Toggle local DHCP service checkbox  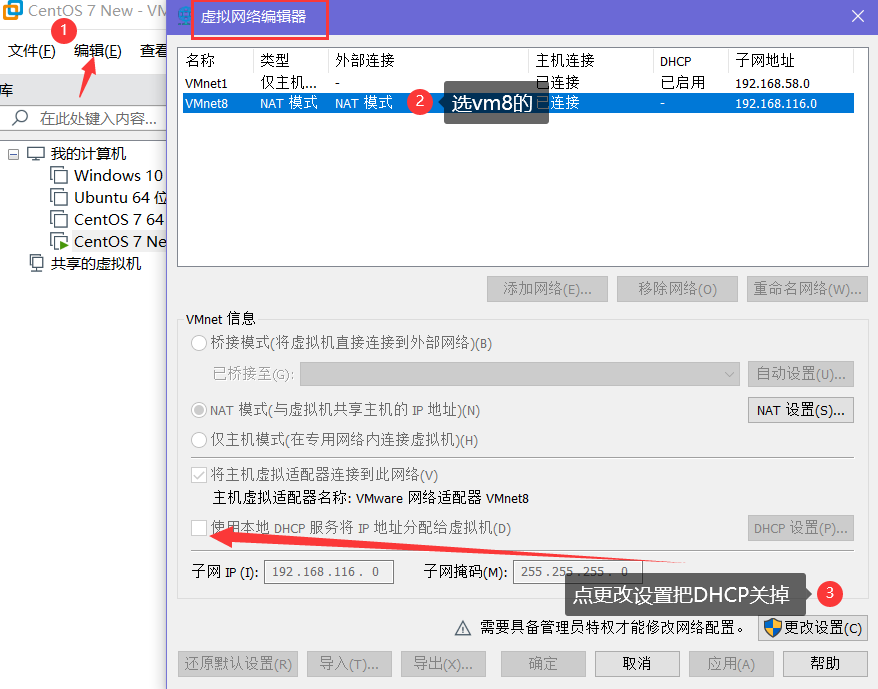[199, 528]
